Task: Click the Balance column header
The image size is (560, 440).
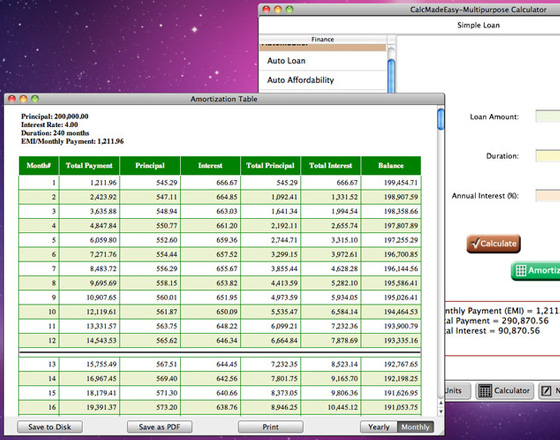Action: point(391,166)
